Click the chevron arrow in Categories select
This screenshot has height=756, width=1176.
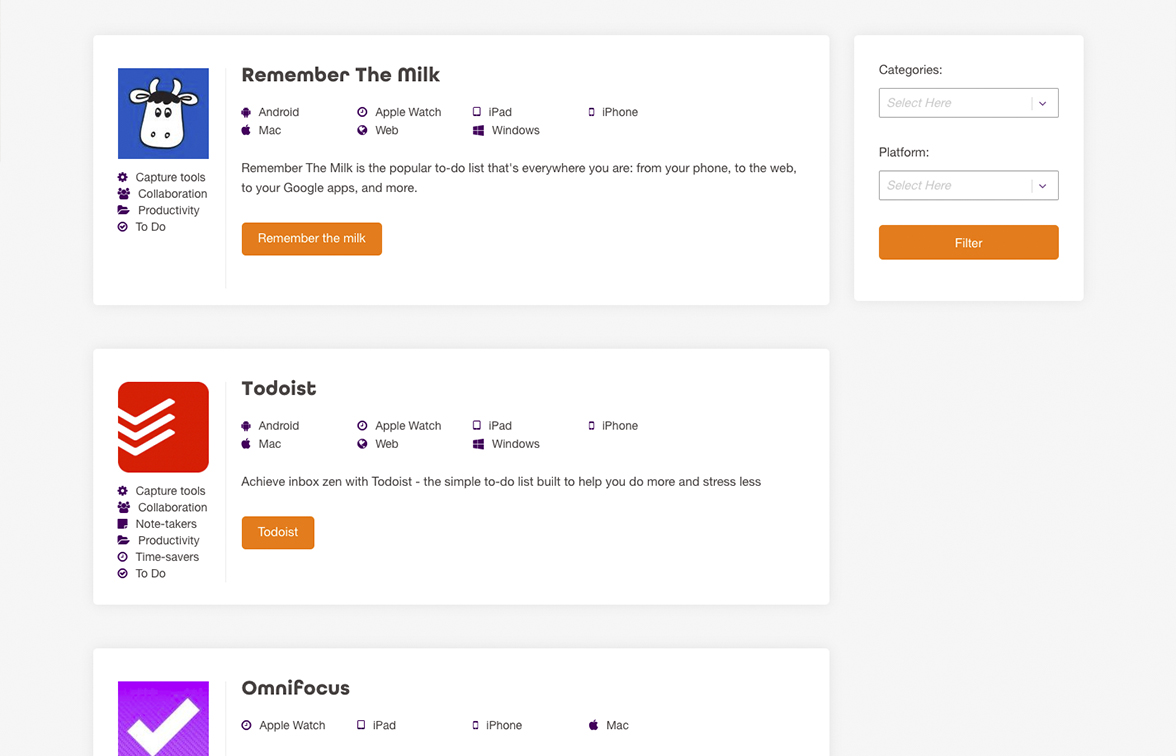click(x=1043, y=103)
